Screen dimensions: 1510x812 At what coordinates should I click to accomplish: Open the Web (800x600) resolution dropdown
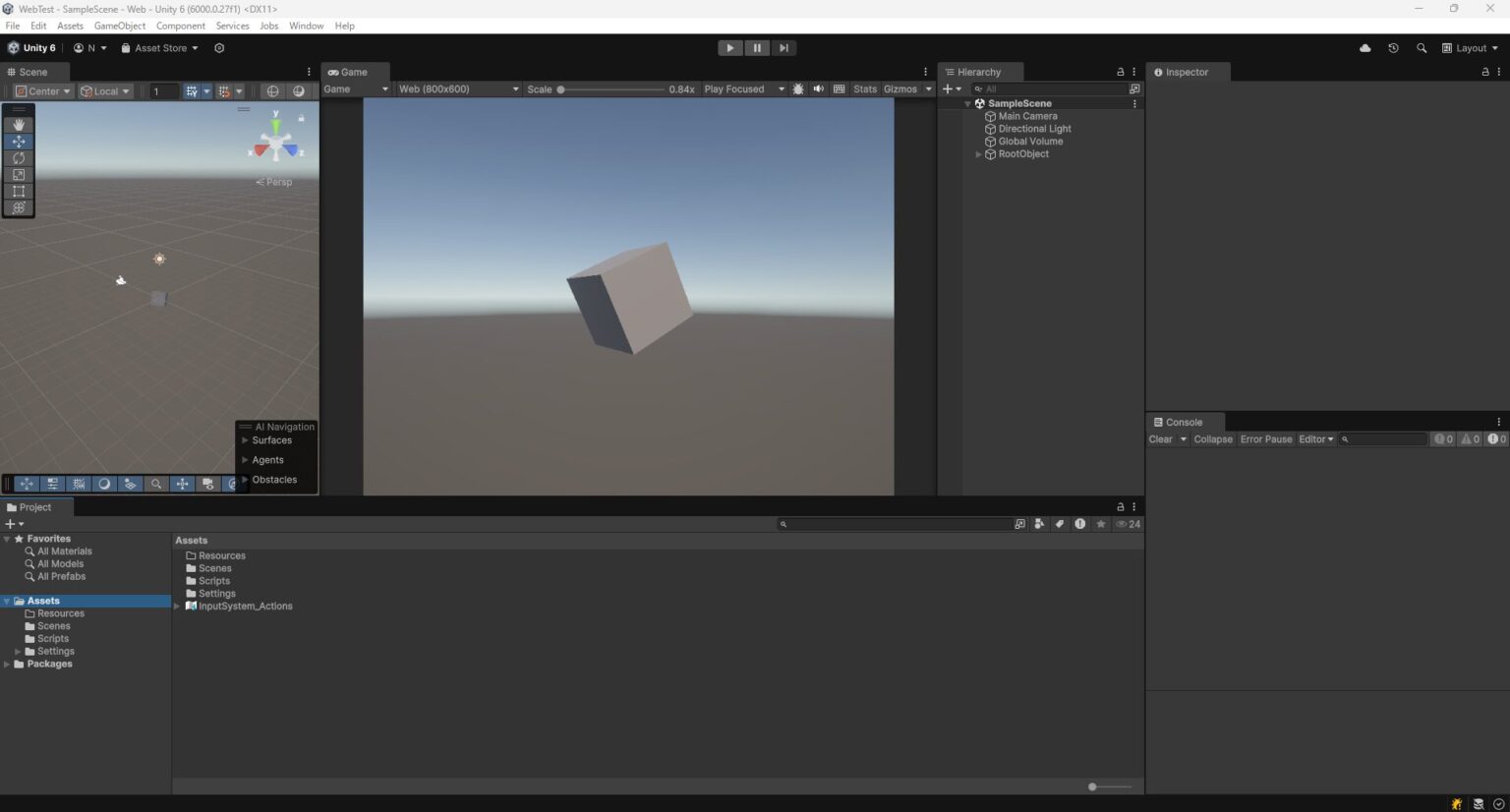(457, 88)
